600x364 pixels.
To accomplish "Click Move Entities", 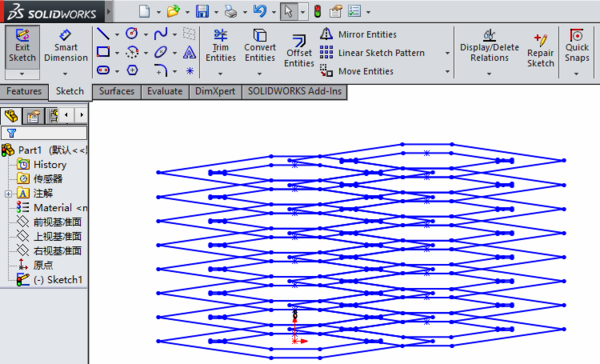I will click(x=357, y=71).
